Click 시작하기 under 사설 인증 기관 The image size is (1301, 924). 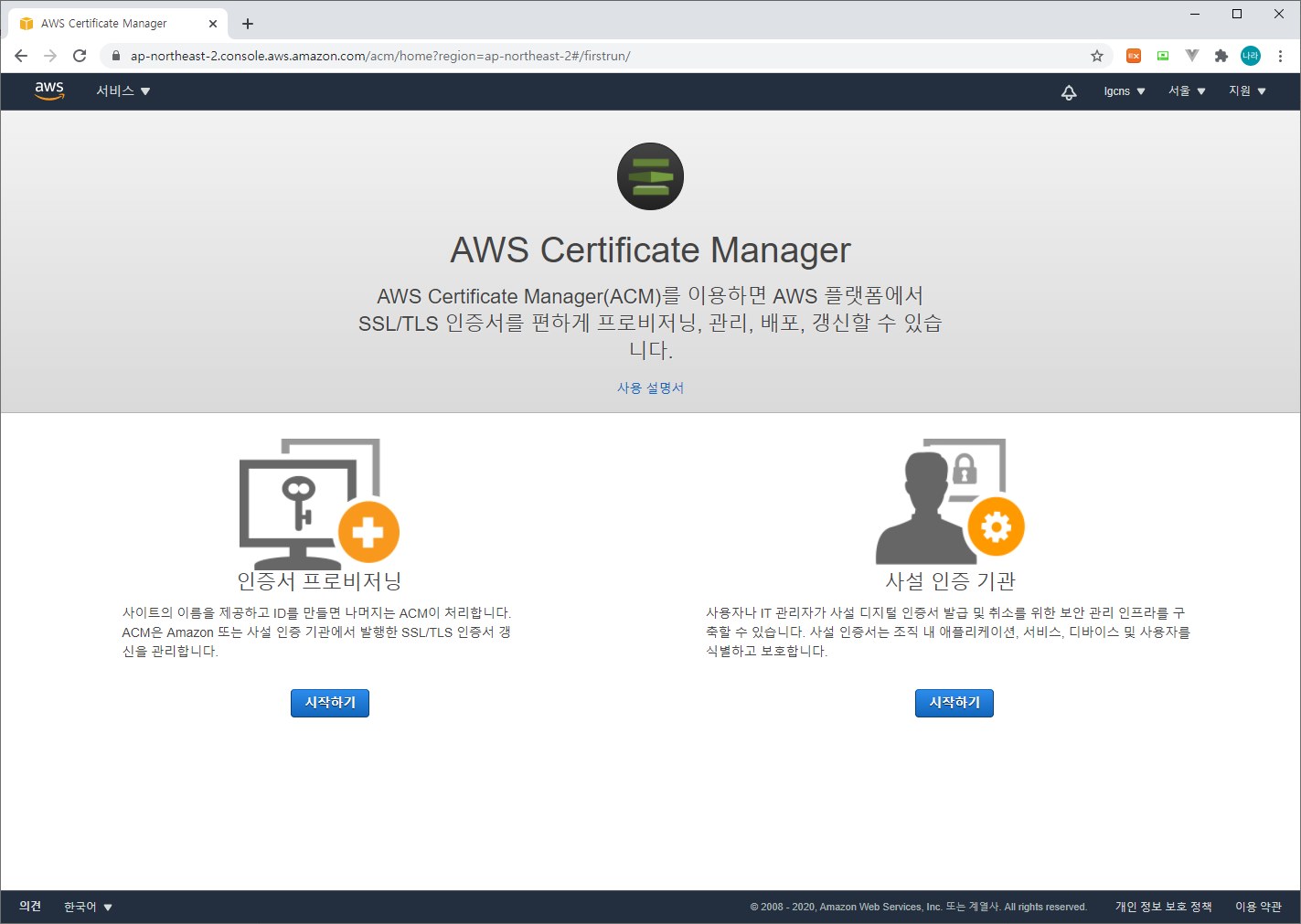(x=954, y=703)
